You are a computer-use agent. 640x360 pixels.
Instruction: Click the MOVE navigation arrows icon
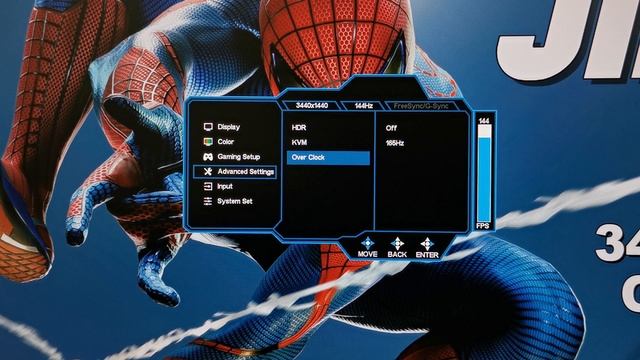pos(367,243)
